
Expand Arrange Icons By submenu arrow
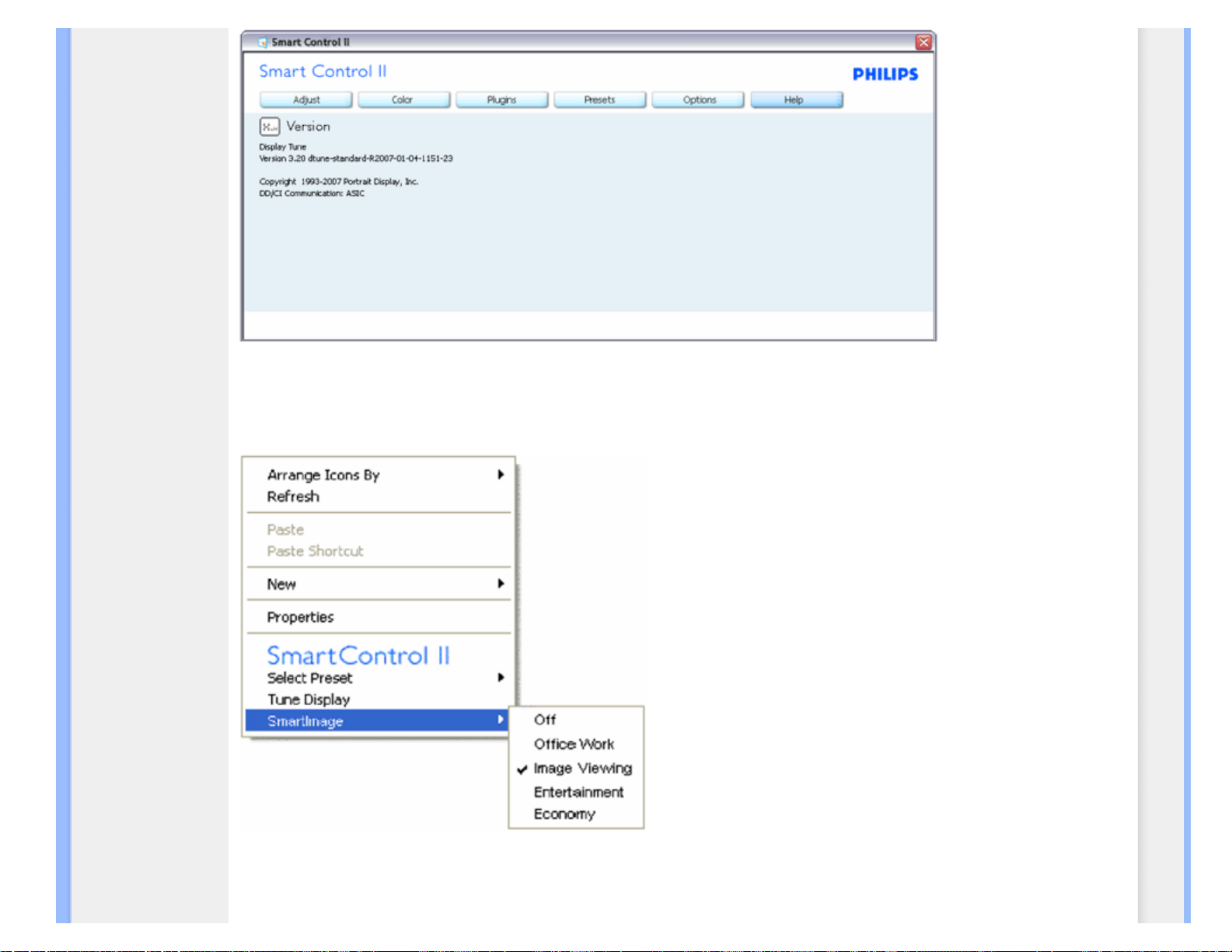pos(501,474)
